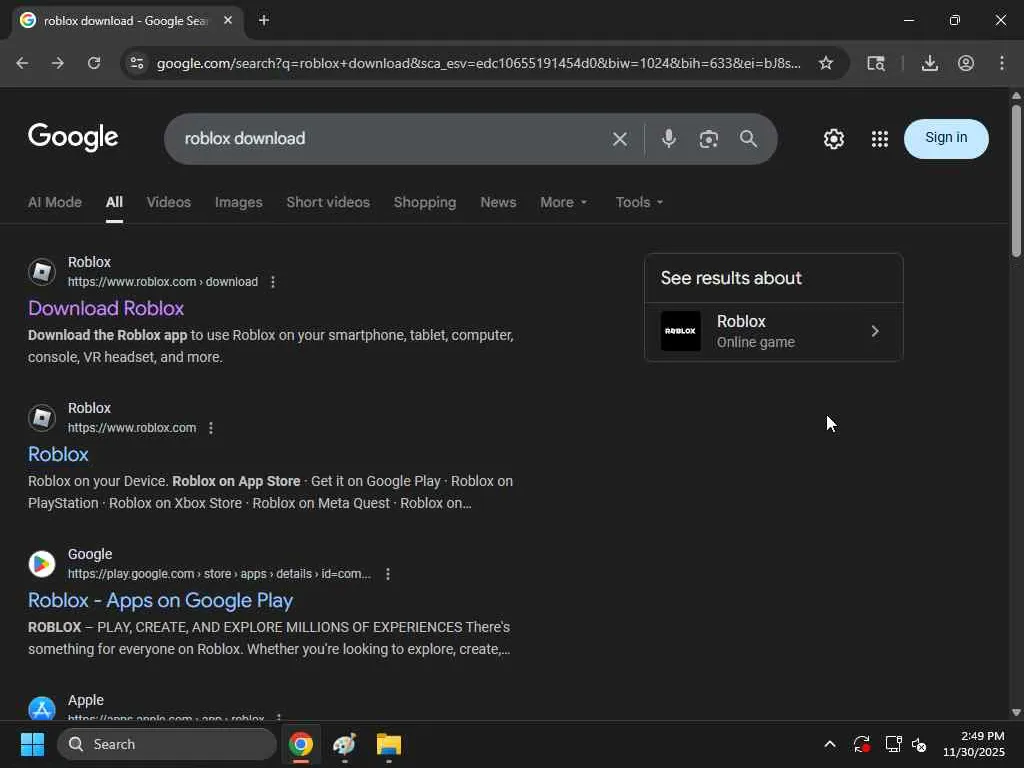Viewport: 1024px width, 768px height.
Task: Click the Google Play favicon icon
Action: pos(42,564)
